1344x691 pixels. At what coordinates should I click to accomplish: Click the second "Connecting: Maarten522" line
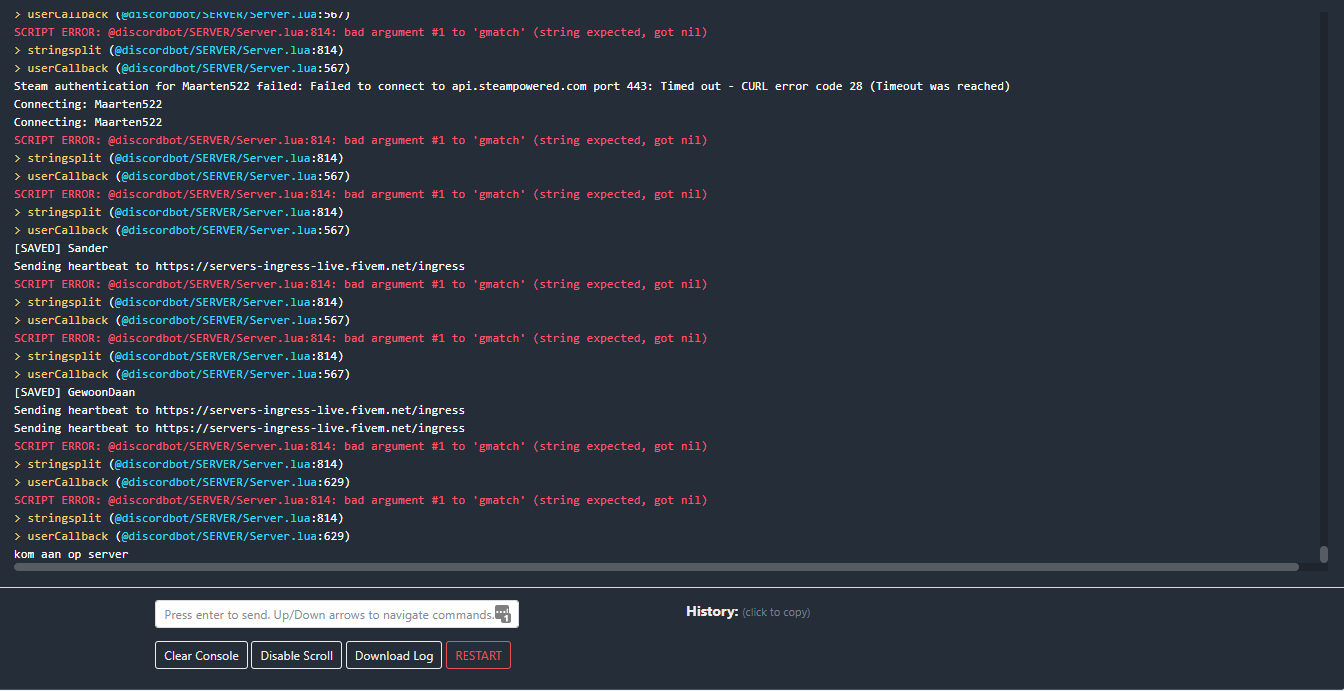(88, 122)
